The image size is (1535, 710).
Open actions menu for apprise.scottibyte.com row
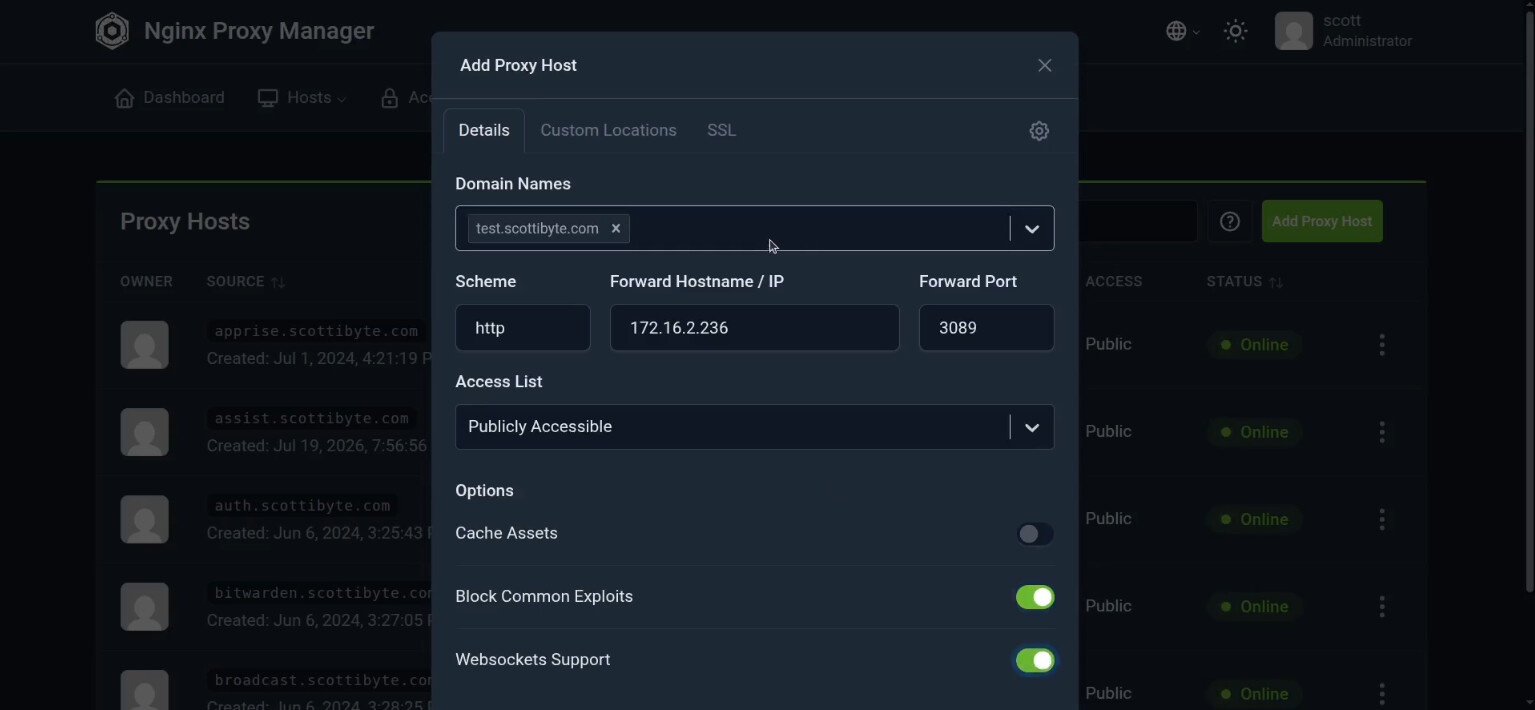1382,345
